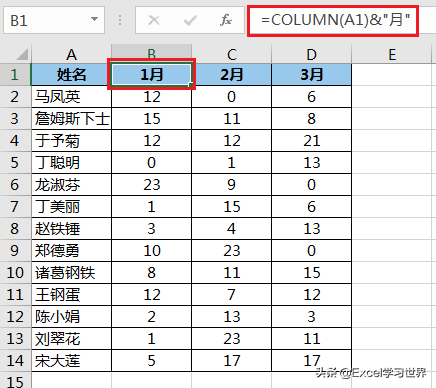Click the name cell 于予菊
This screenshot has height=388, width=436.
click(71, 141)
